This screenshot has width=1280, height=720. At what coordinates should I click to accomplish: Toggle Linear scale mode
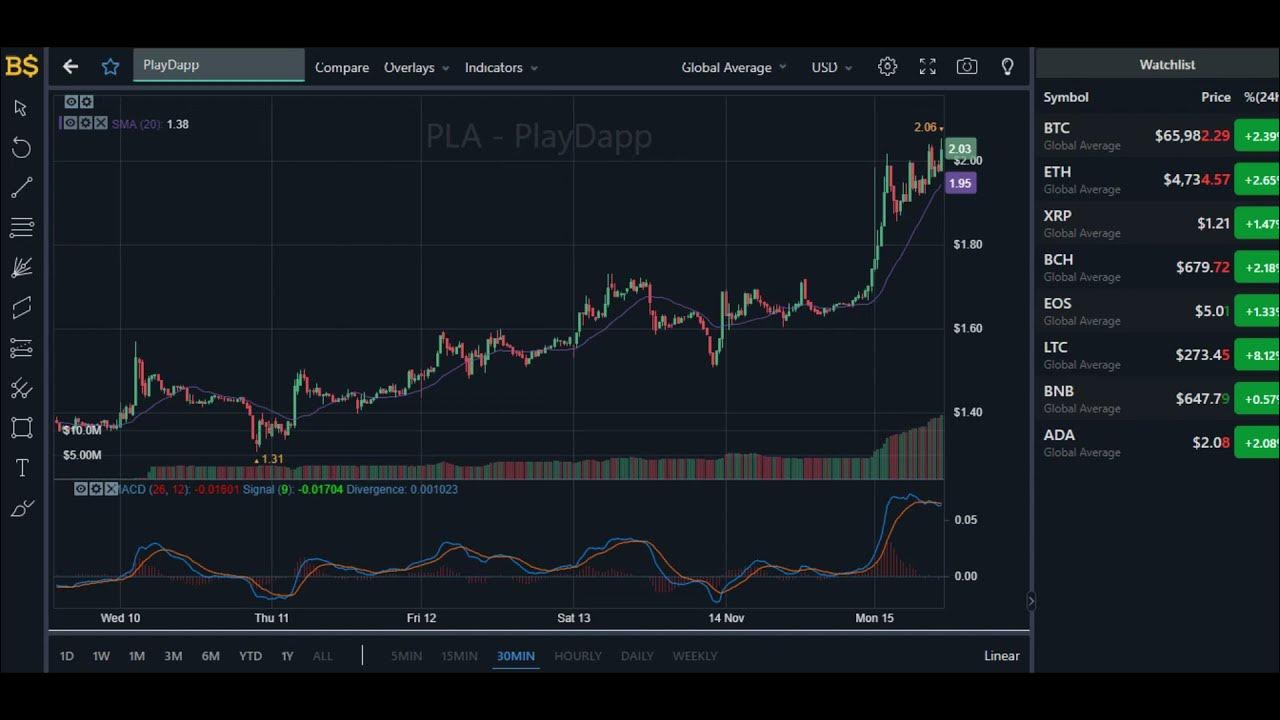(1001, 656)
